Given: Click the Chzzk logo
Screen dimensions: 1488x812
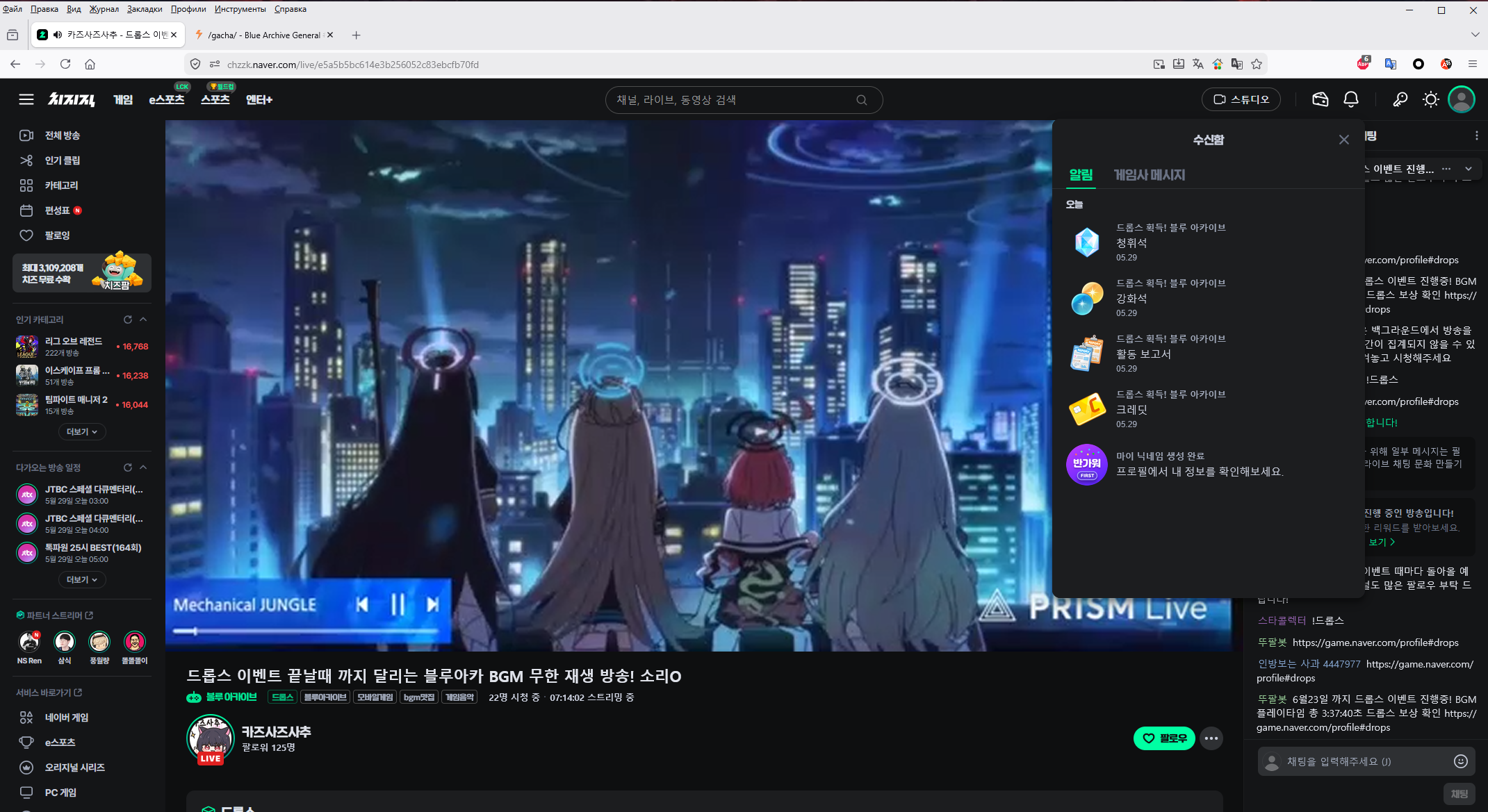Looking at the screenshot, I should [71, 99].
